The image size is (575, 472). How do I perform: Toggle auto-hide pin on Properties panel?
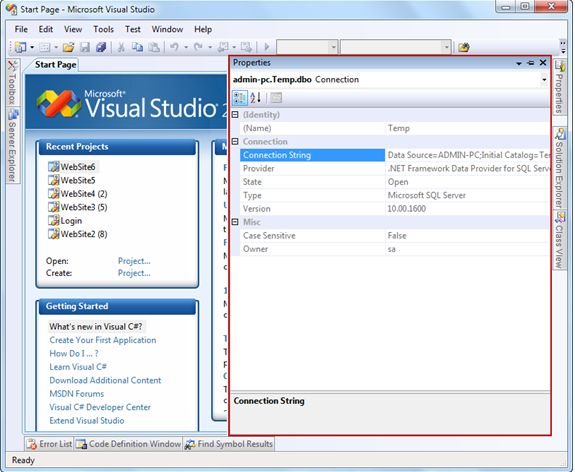531,63
